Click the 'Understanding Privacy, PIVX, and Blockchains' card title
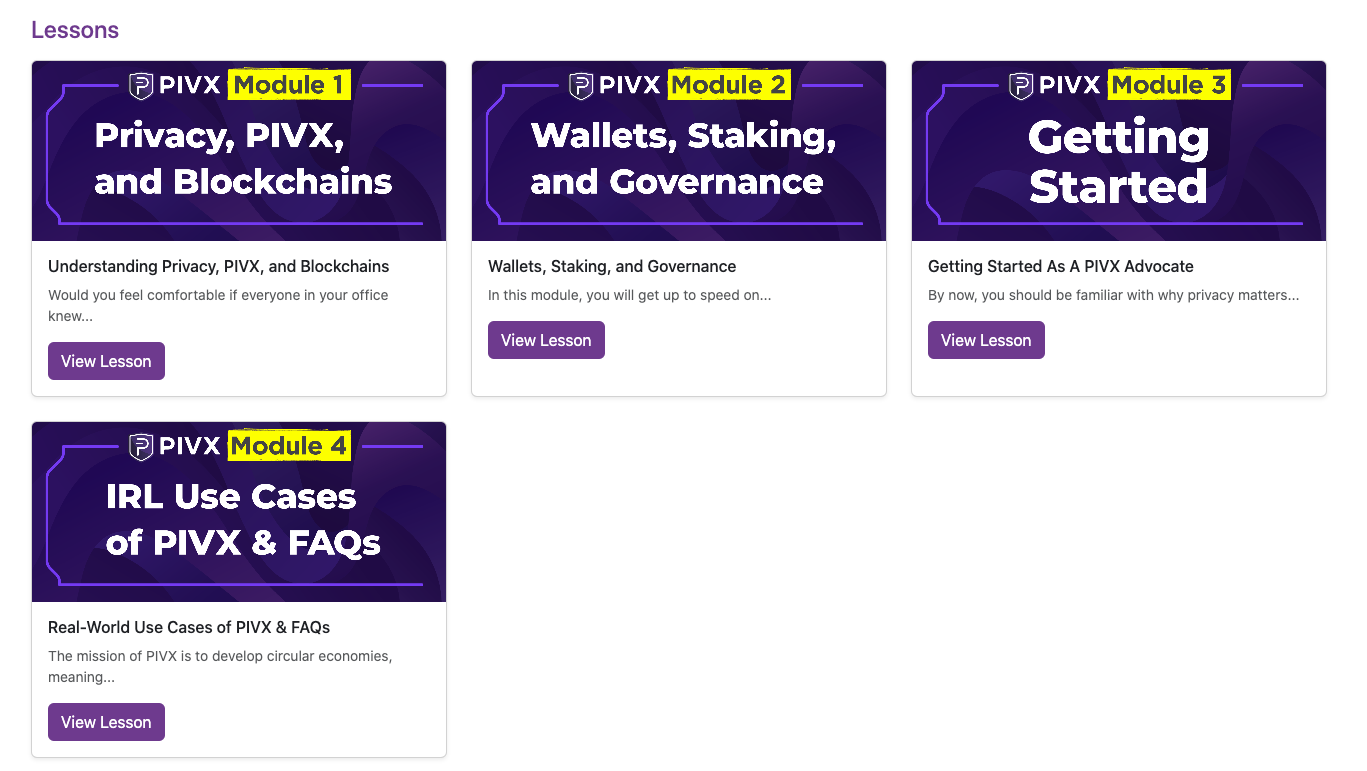1367x771 pixels. click(x=219, y=266)
